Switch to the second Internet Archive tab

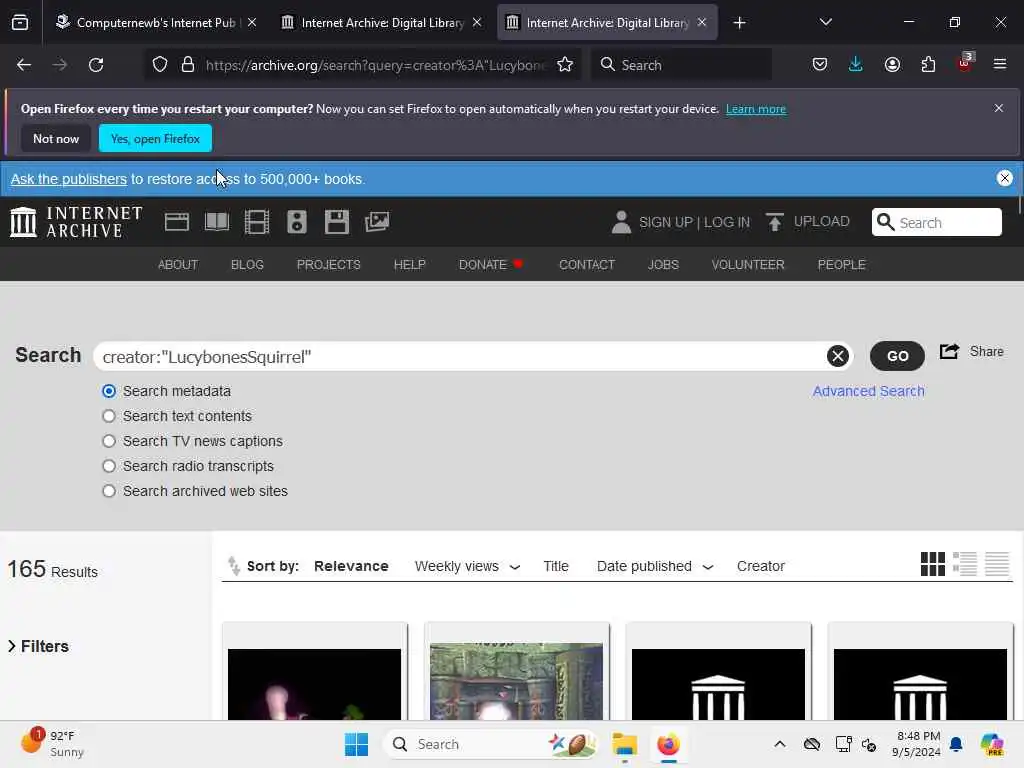tap(381, 23)
